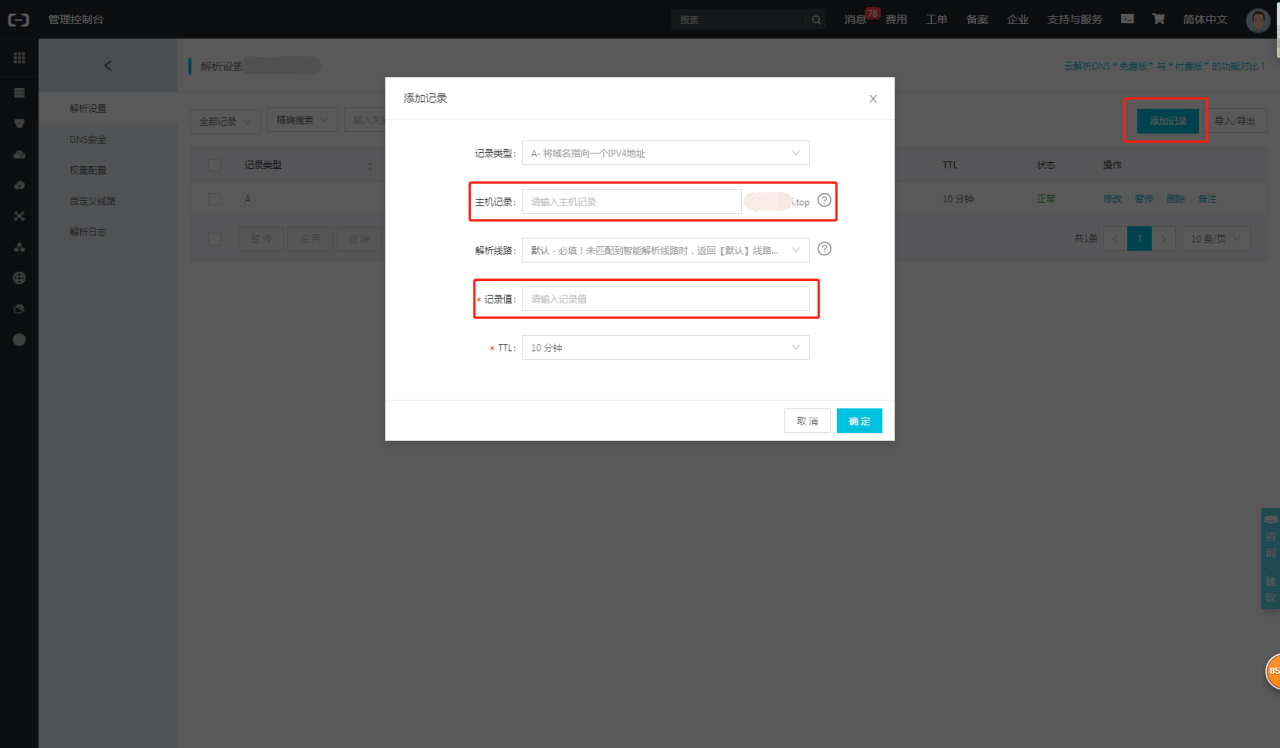This screenshot has height=748, width=1280.
Task: Click the 添加记录 button
Action: tap(1167, 121)
